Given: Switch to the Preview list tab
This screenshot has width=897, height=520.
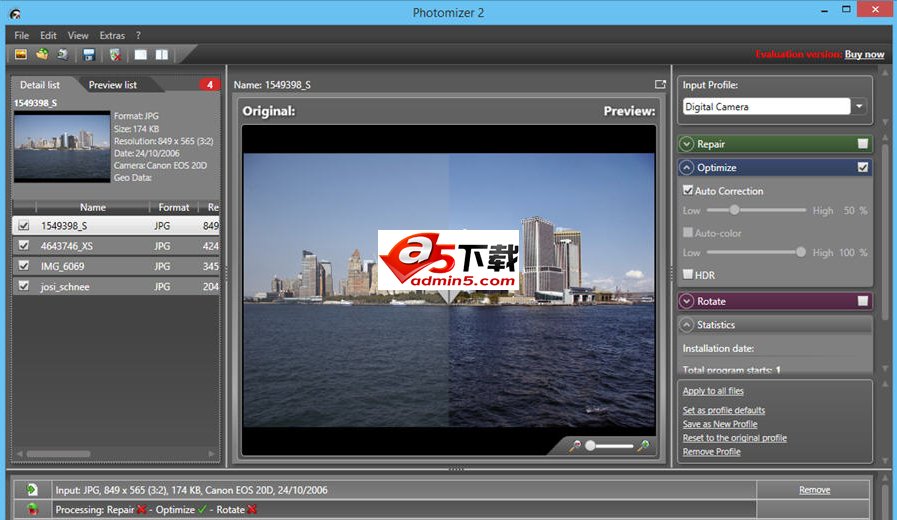Looking at the screenshot, I should pyautogui.click(x=113, y=85).
